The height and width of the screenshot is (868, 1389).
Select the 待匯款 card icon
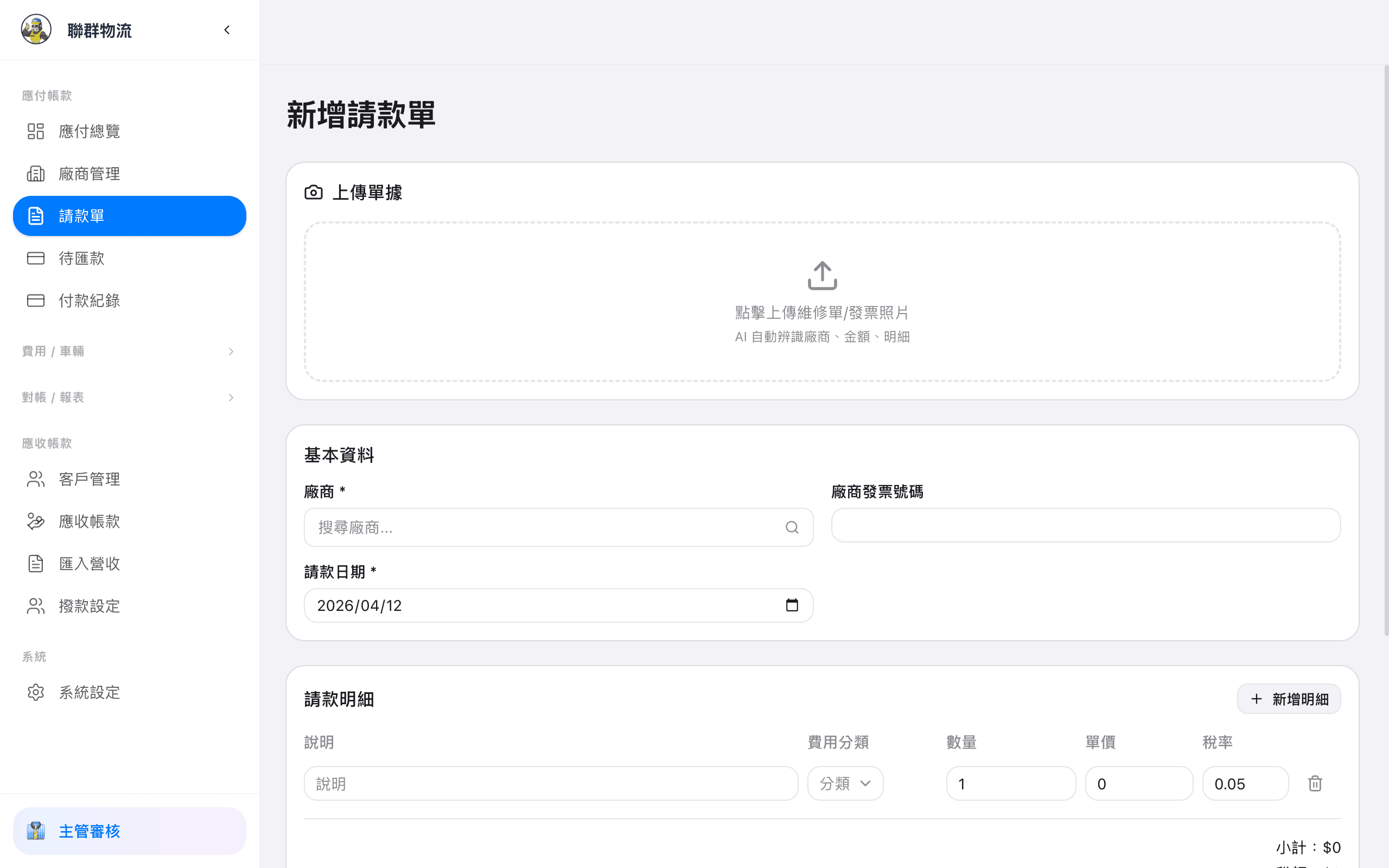pyautogui.click(x=36, y=258)
